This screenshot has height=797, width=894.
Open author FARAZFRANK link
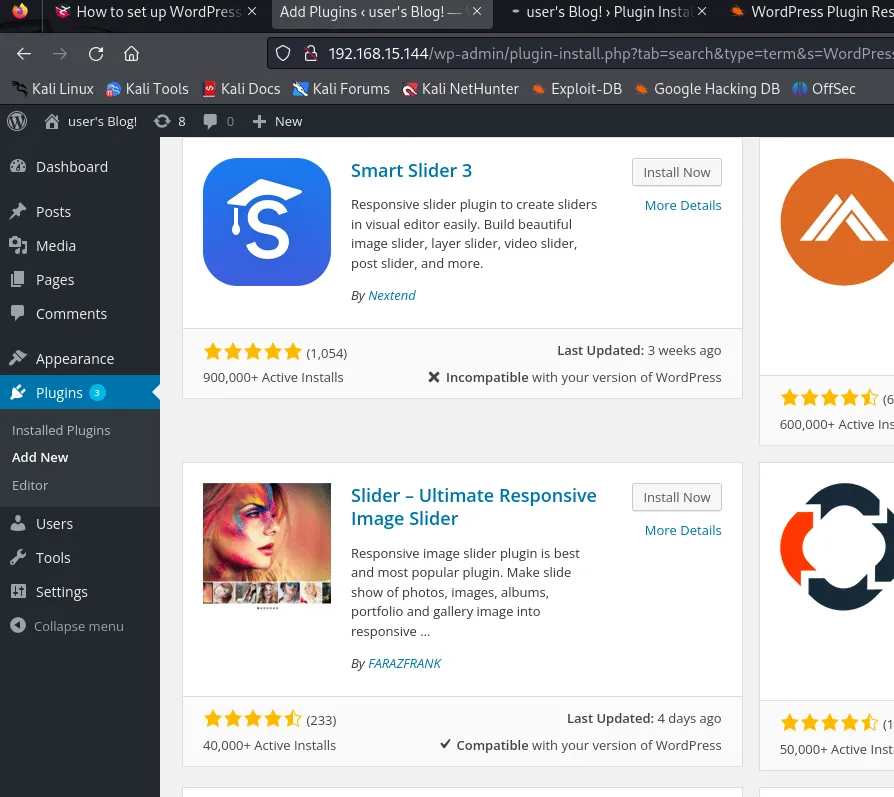click(404, 664)
